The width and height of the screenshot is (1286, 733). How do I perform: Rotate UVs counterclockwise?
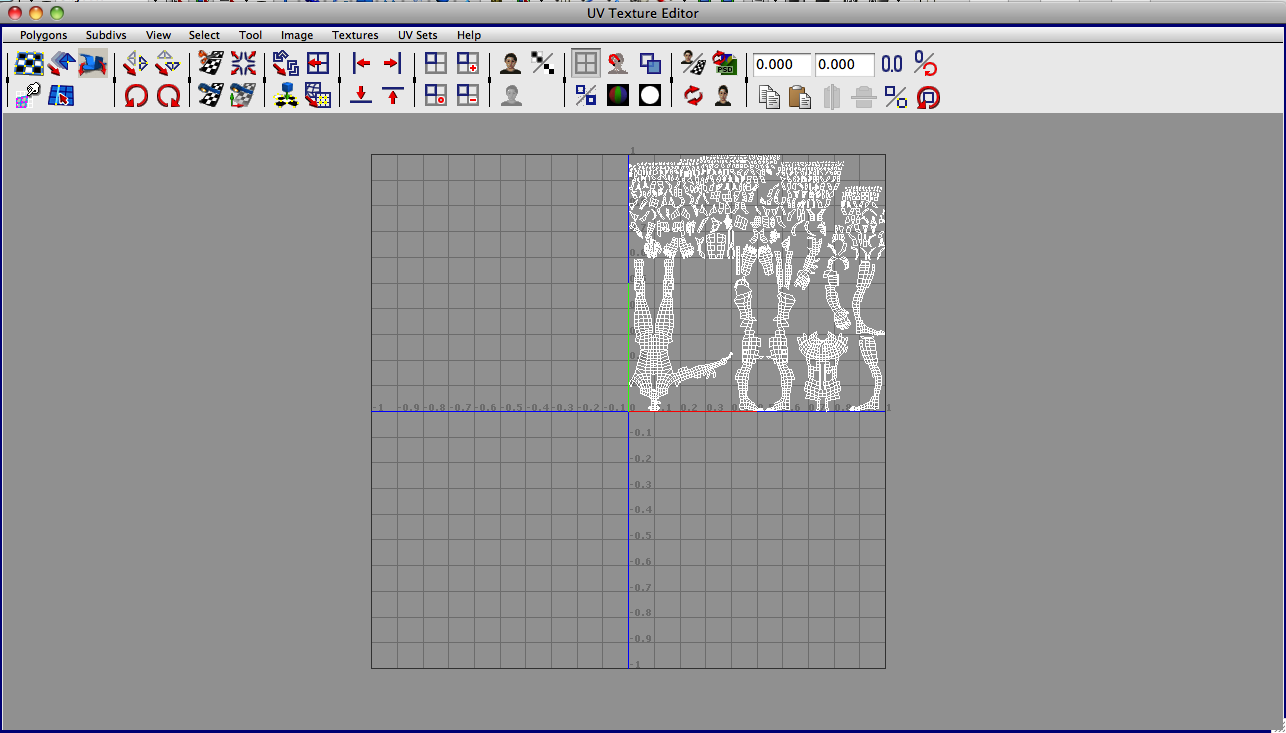pos(137,95)
